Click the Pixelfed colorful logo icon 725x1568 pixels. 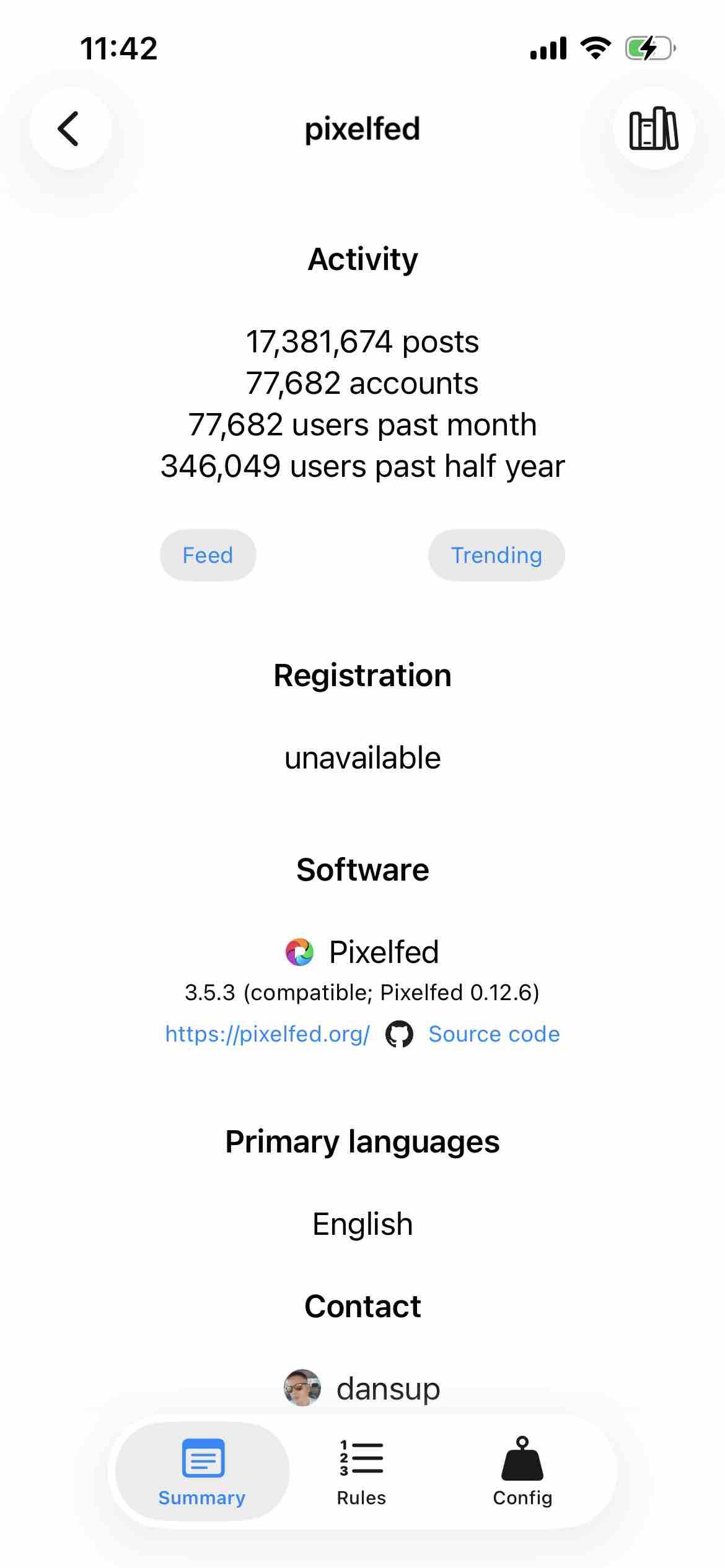(x=299, y=952)
